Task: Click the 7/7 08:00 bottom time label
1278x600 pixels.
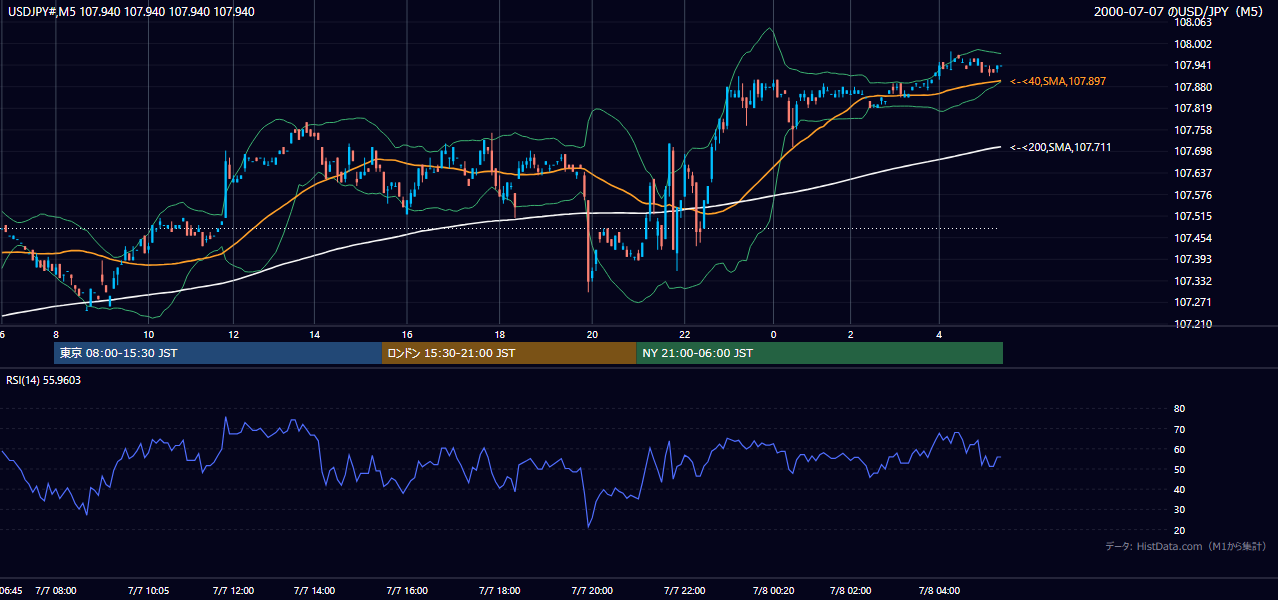Action: (x=56, y=591)
